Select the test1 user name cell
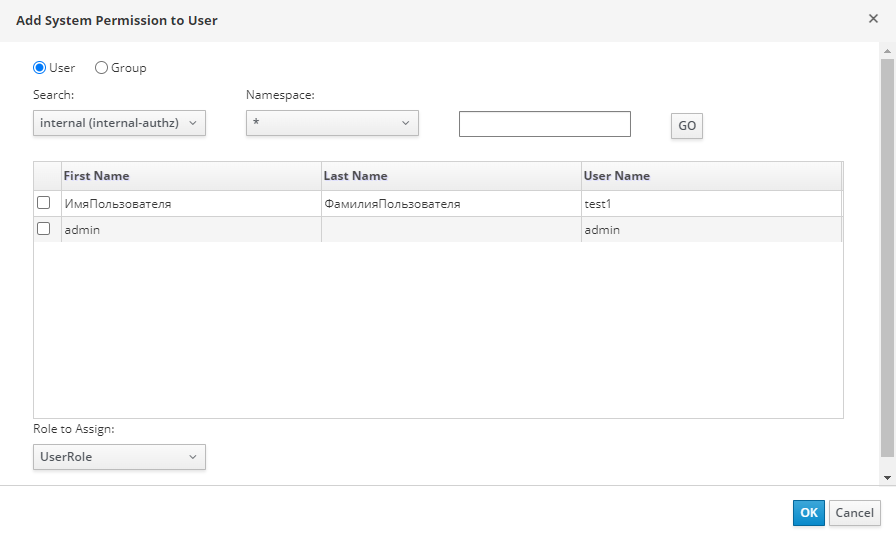The image size is (896, 541). coord(600,203)
